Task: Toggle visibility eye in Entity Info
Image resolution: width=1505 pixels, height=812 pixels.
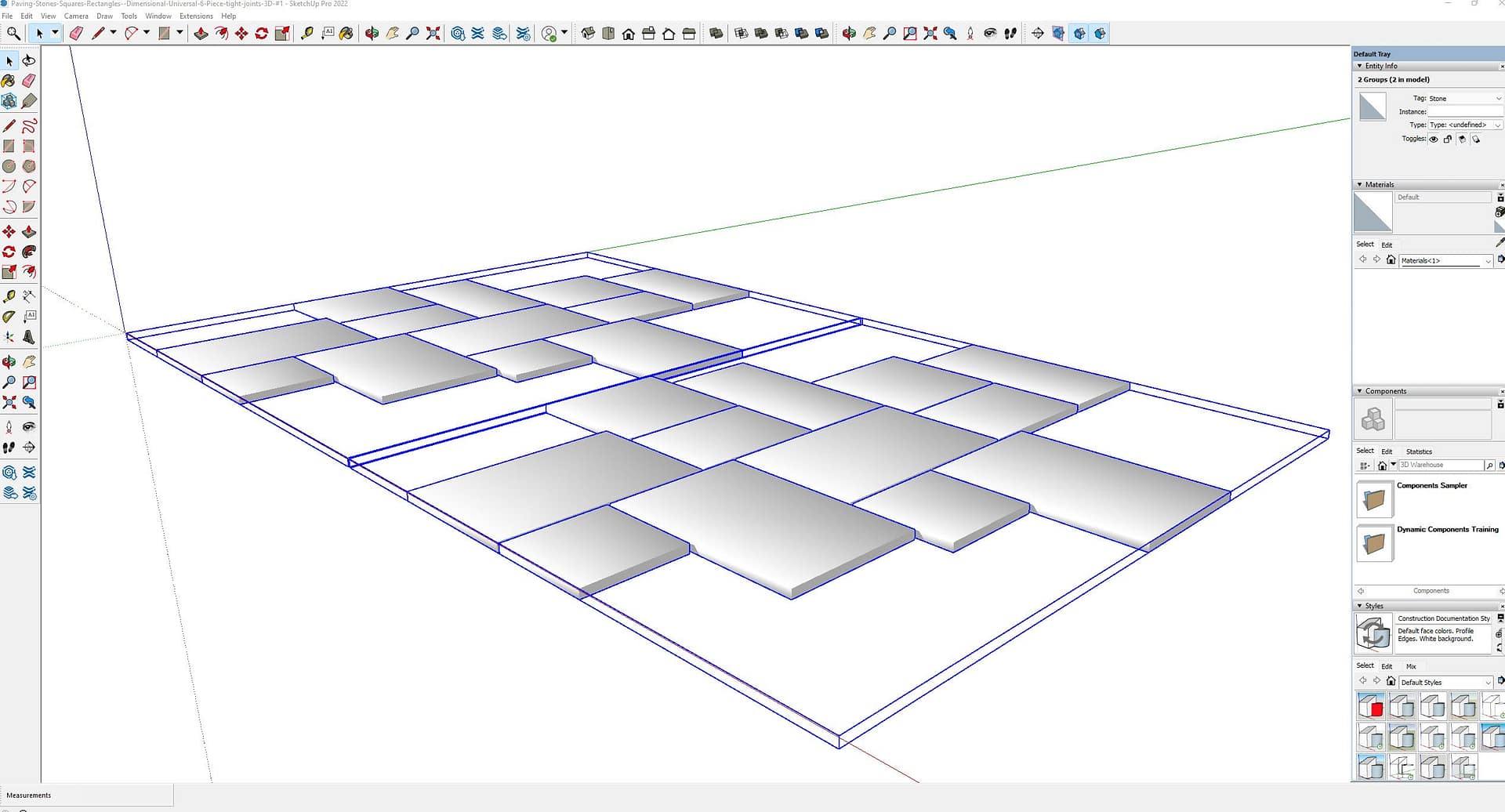Action: point(1434,140)
